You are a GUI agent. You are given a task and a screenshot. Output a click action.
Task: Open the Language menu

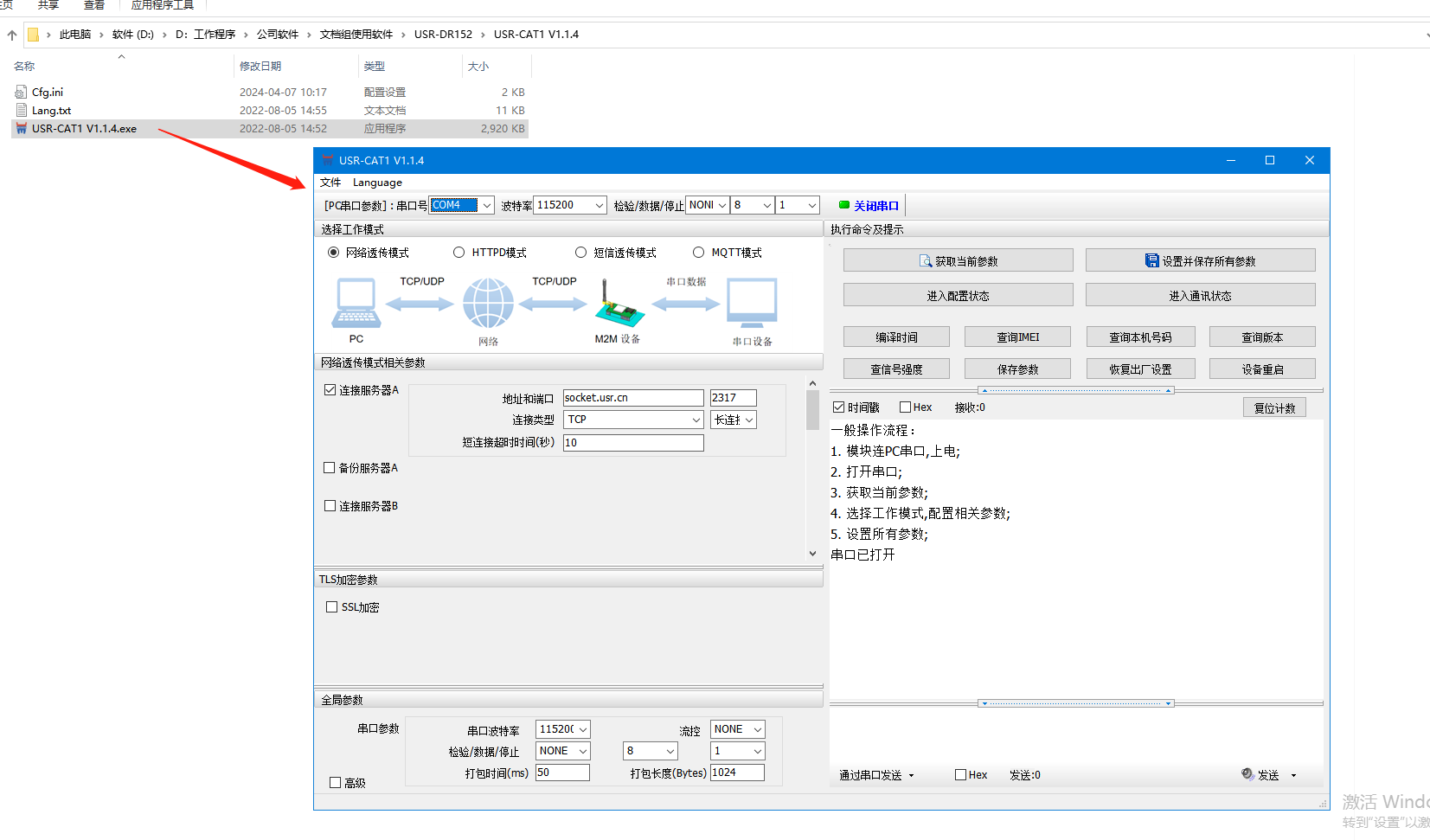pyautogui.click(x=377, y=183)
